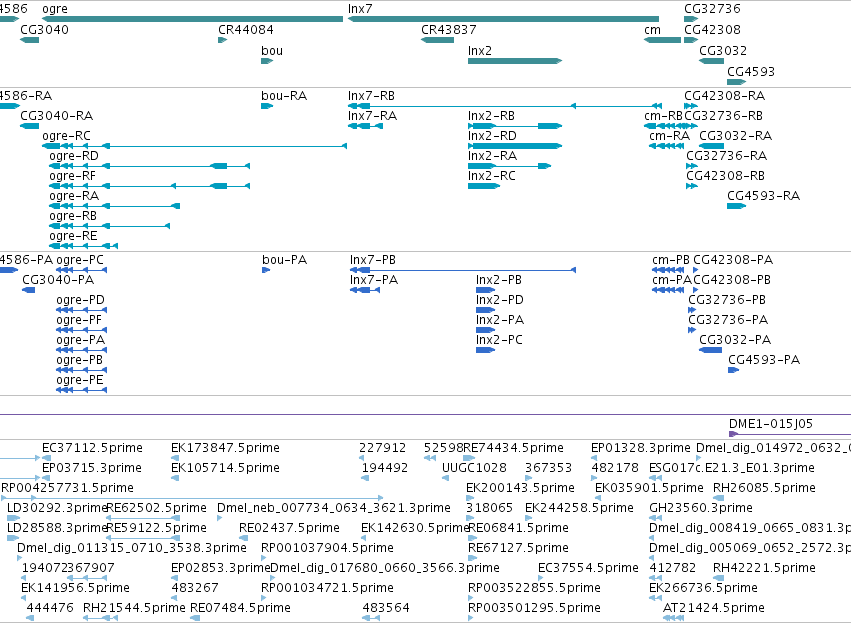Click the EK173847.5prime feature label
Viewport: 851px width, 623px height.
pos(225,448)
